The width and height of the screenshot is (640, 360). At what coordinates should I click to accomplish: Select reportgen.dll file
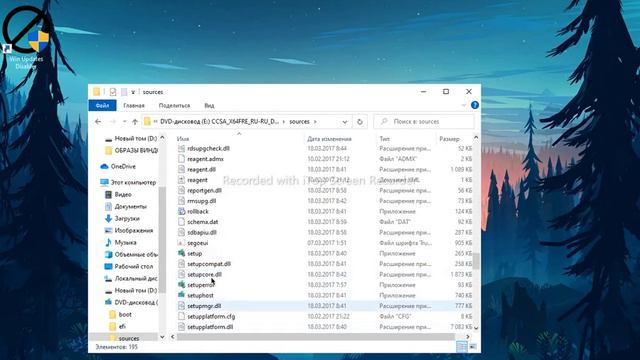click(x=204, y=191)
